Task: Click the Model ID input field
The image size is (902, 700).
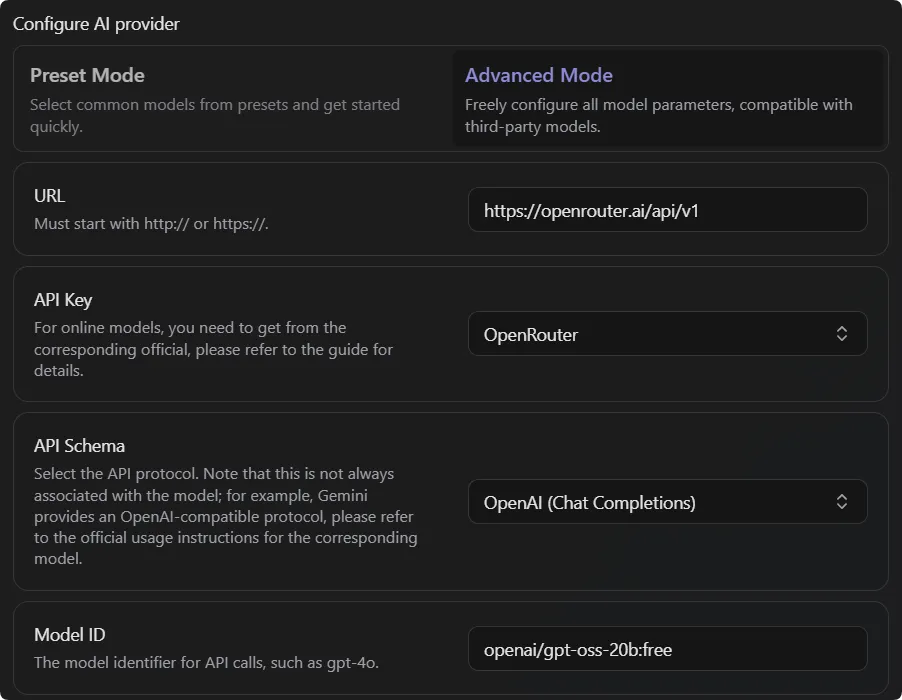Action: (667, 650)
